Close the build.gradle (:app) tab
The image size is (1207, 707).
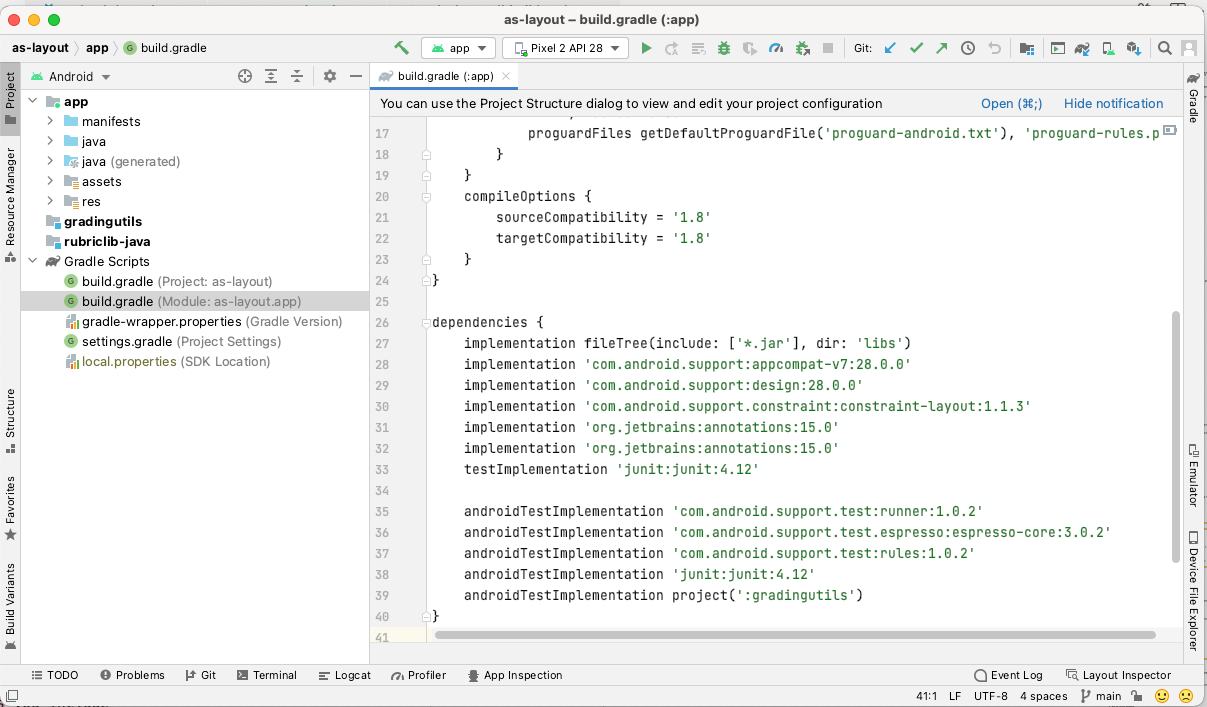(506, 76)
